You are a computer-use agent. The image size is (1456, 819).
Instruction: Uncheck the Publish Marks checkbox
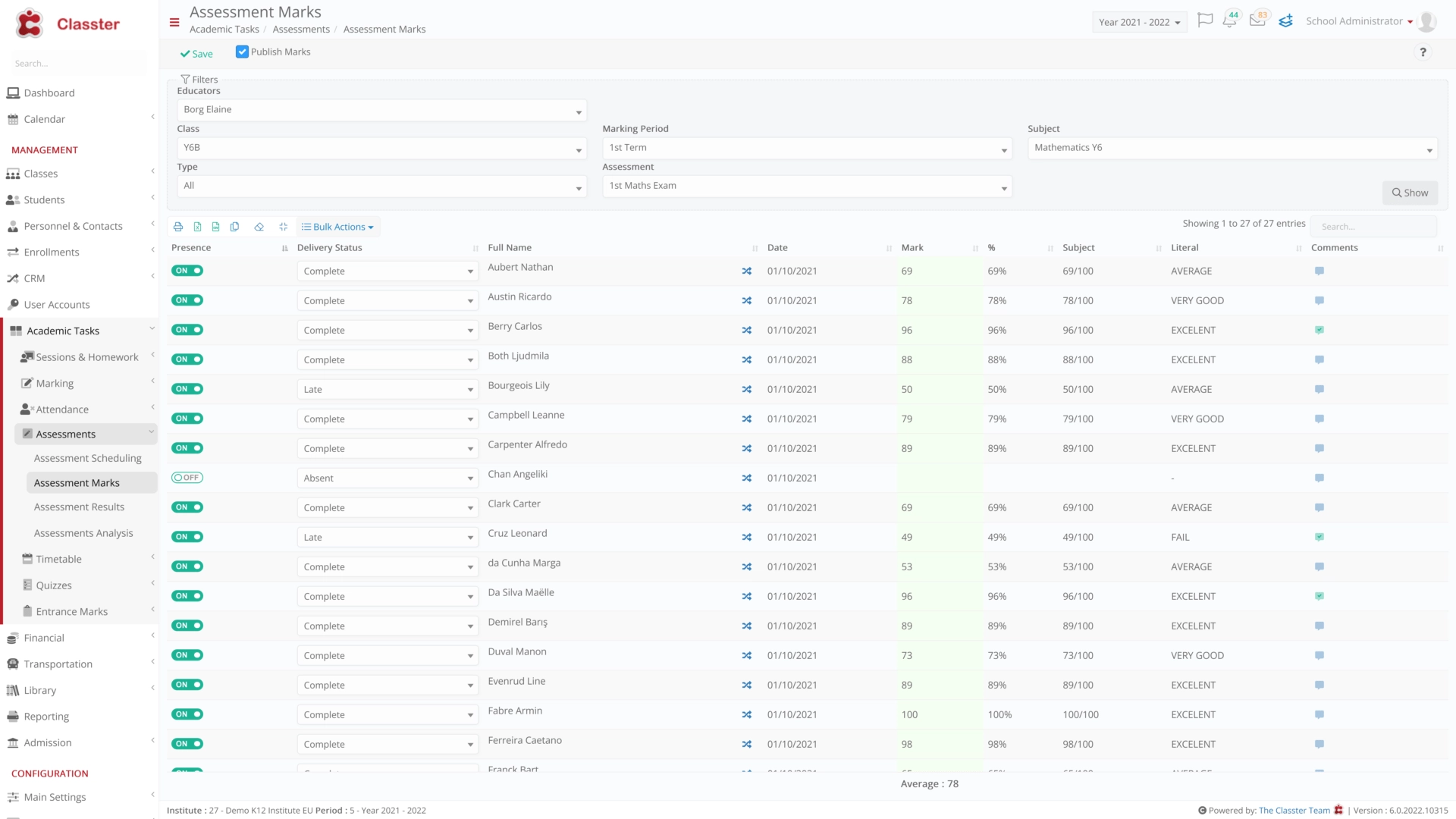tap(242, 52)
